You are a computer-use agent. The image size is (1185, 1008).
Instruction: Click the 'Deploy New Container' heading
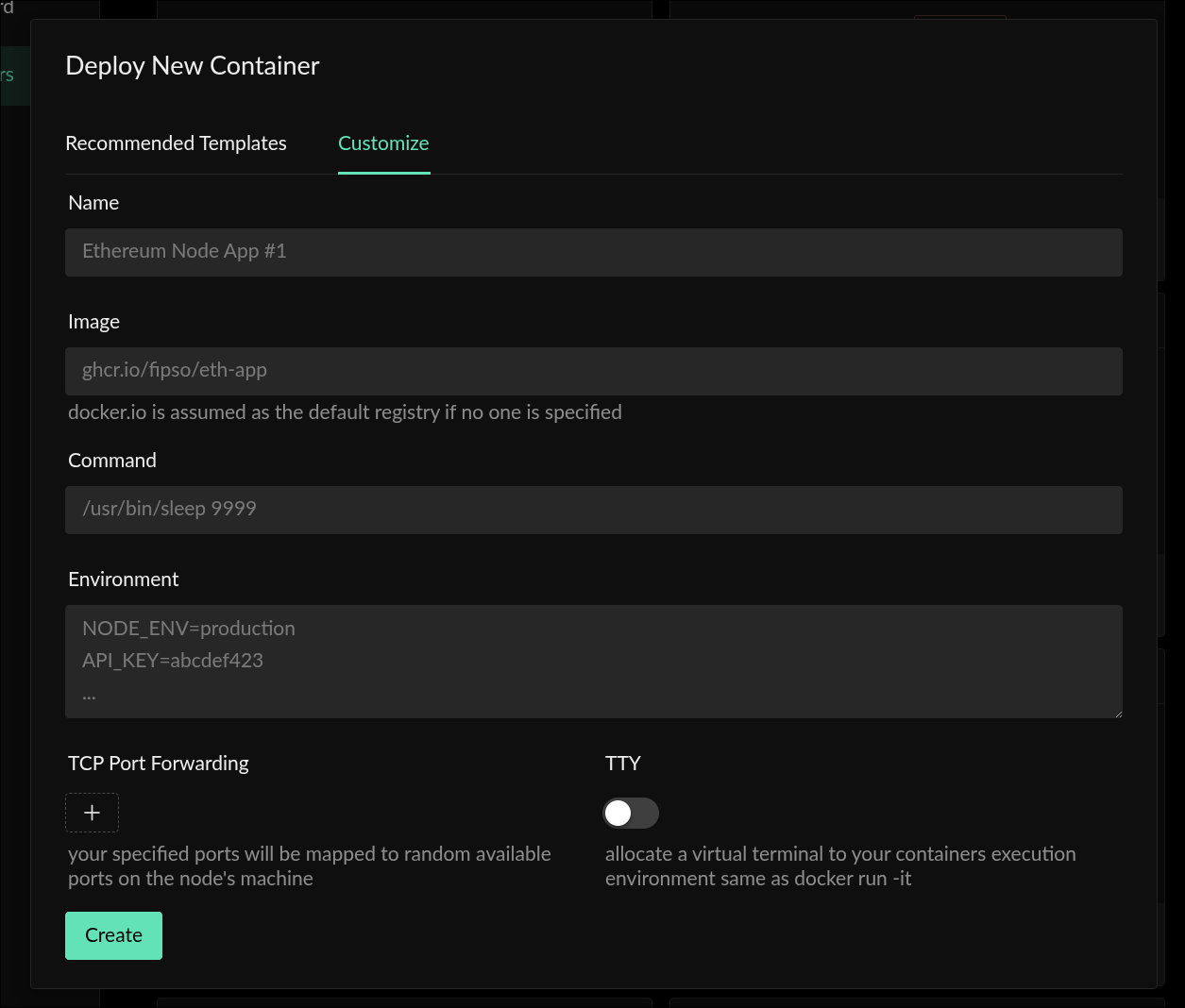(x=193, y=66)
